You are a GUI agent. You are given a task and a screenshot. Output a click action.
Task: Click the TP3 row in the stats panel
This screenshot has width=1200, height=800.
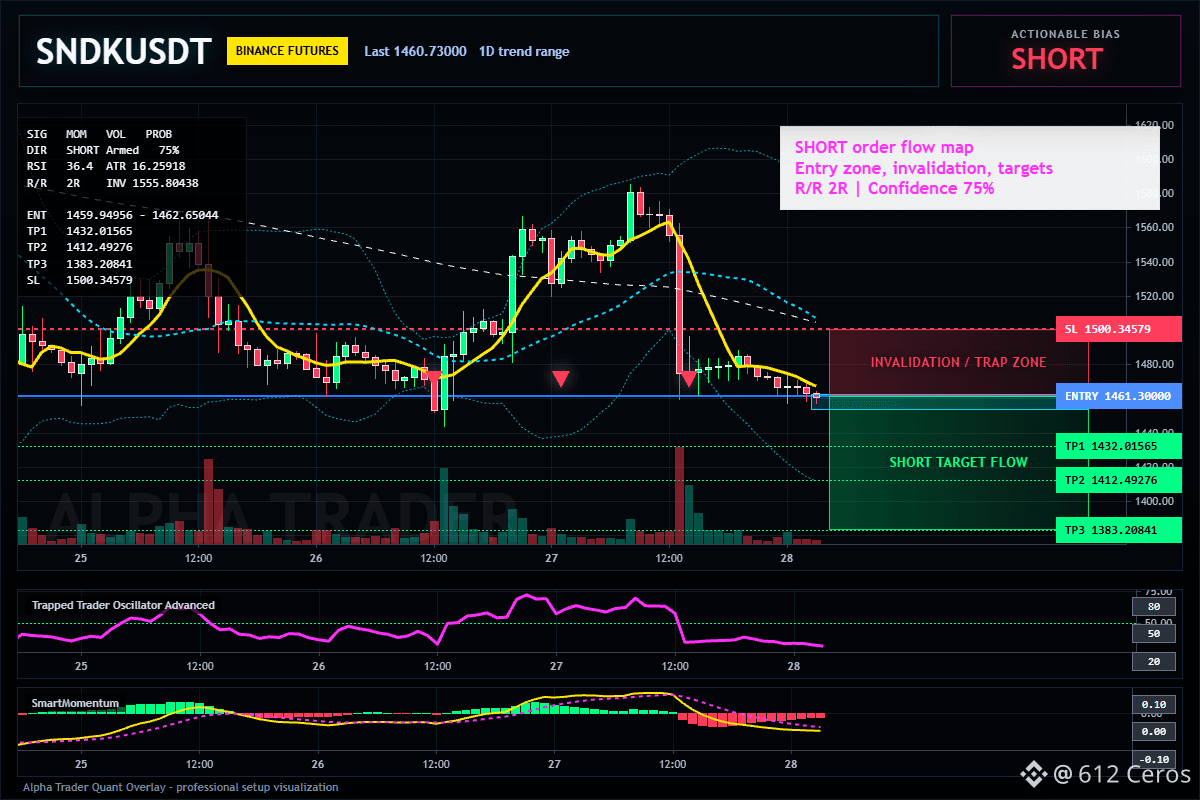pyautogui.click(x=80, y=263)
